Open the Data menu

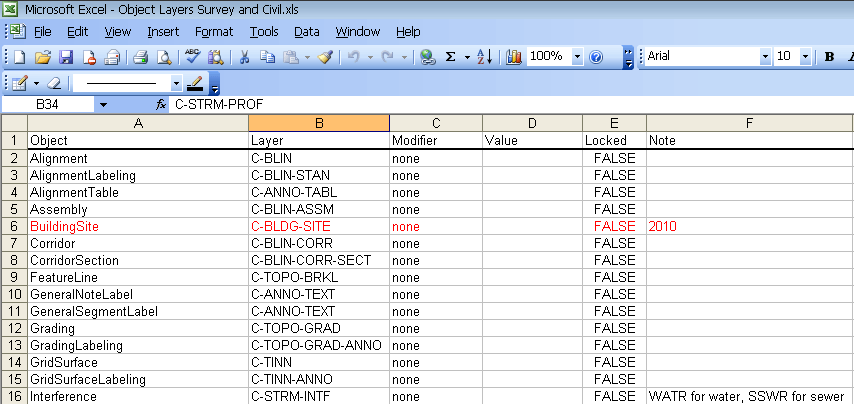coord(306,32)
